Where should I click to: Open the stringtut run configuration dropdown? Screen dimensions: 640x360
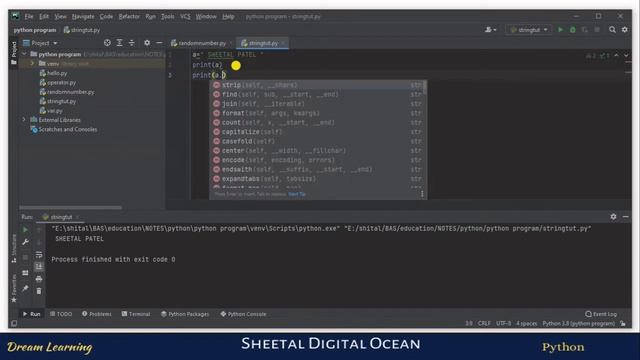[529, 30]
